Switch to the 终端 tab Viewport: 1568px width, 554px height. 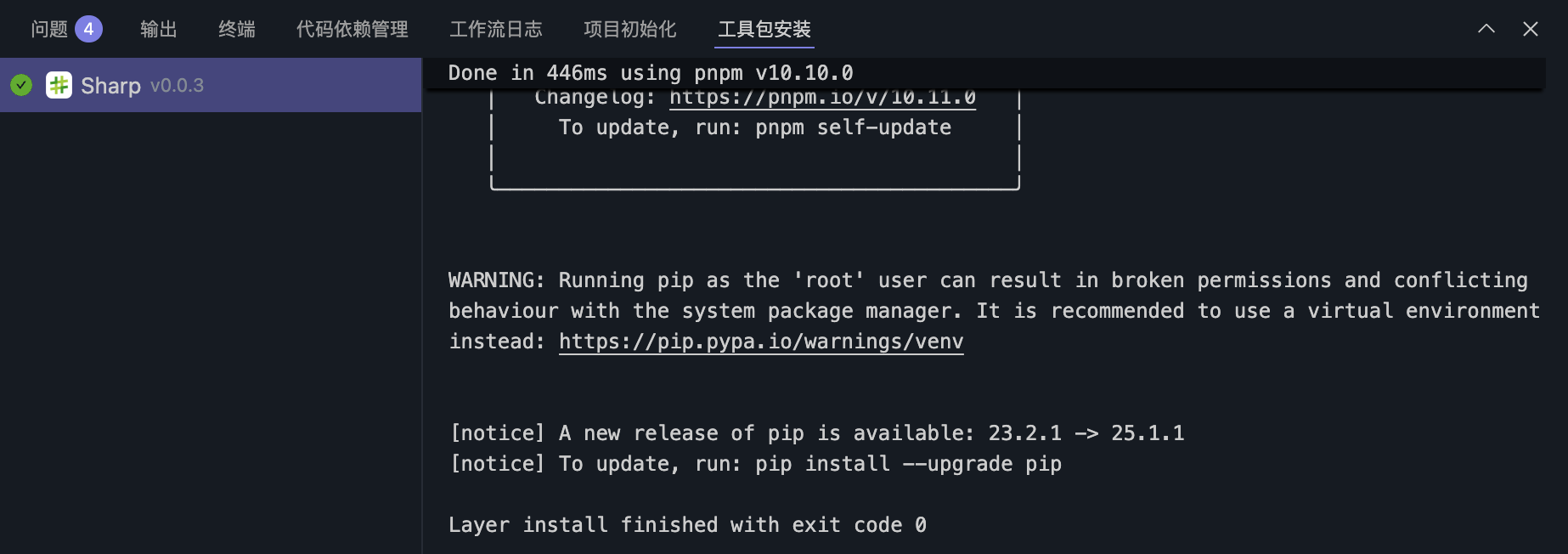[x=237, y=30]
